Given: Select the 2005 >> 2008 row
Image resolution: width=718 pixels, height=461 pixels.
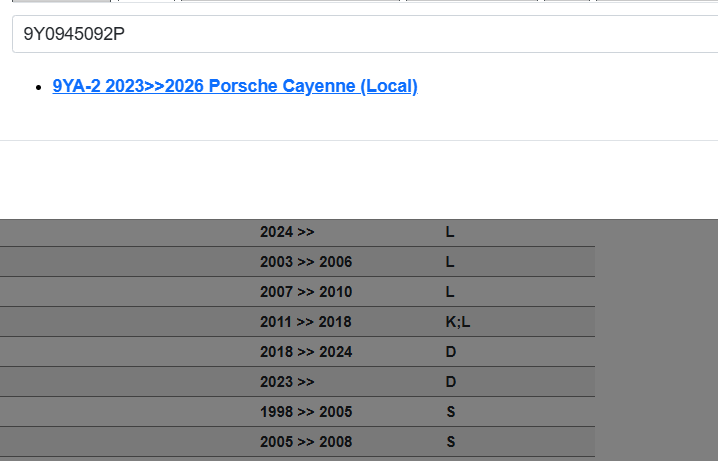Looking at the screenshot, I should 305,442.
